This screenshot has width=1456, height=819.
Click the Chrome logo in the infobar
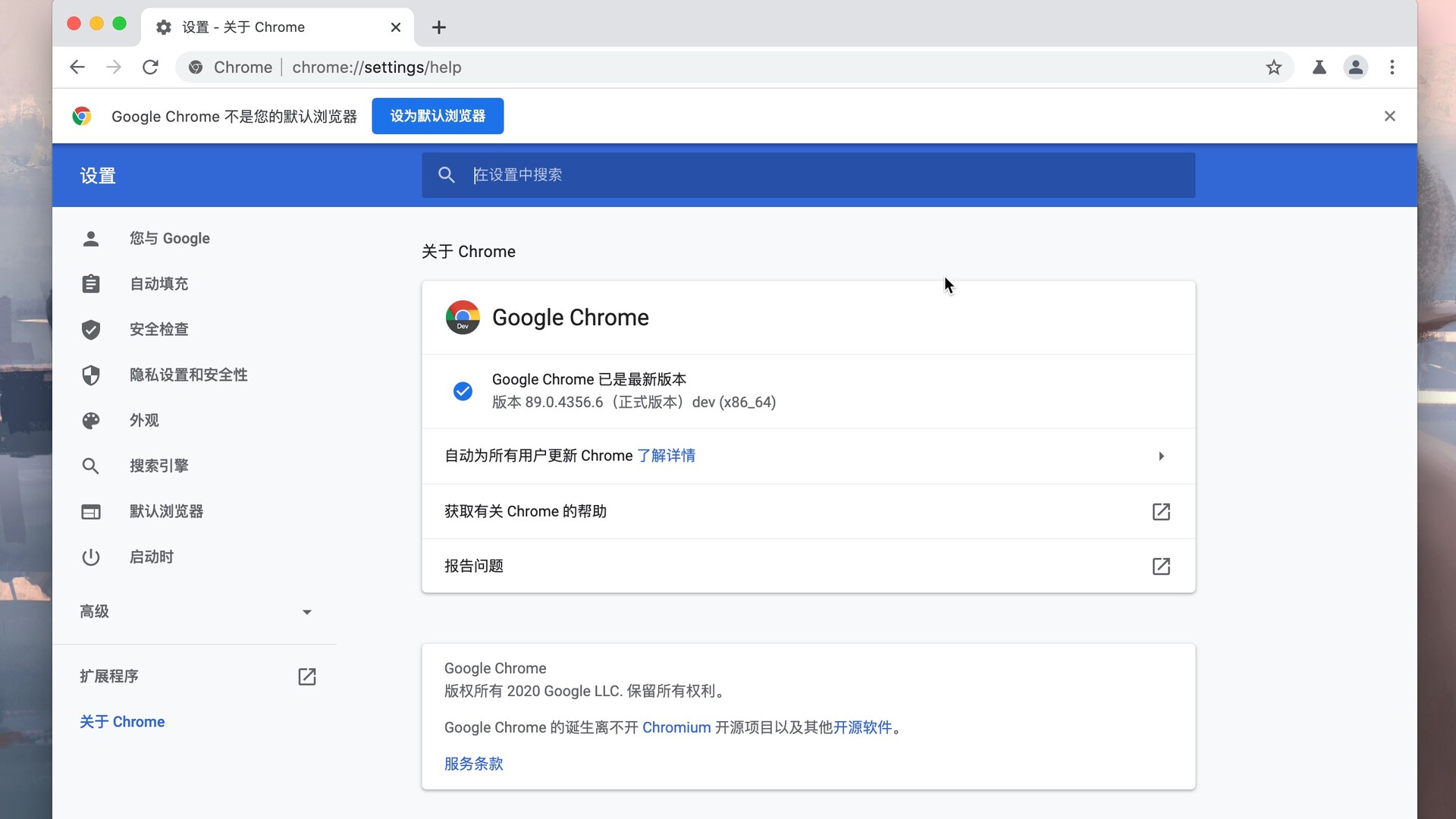click(82, 116)
